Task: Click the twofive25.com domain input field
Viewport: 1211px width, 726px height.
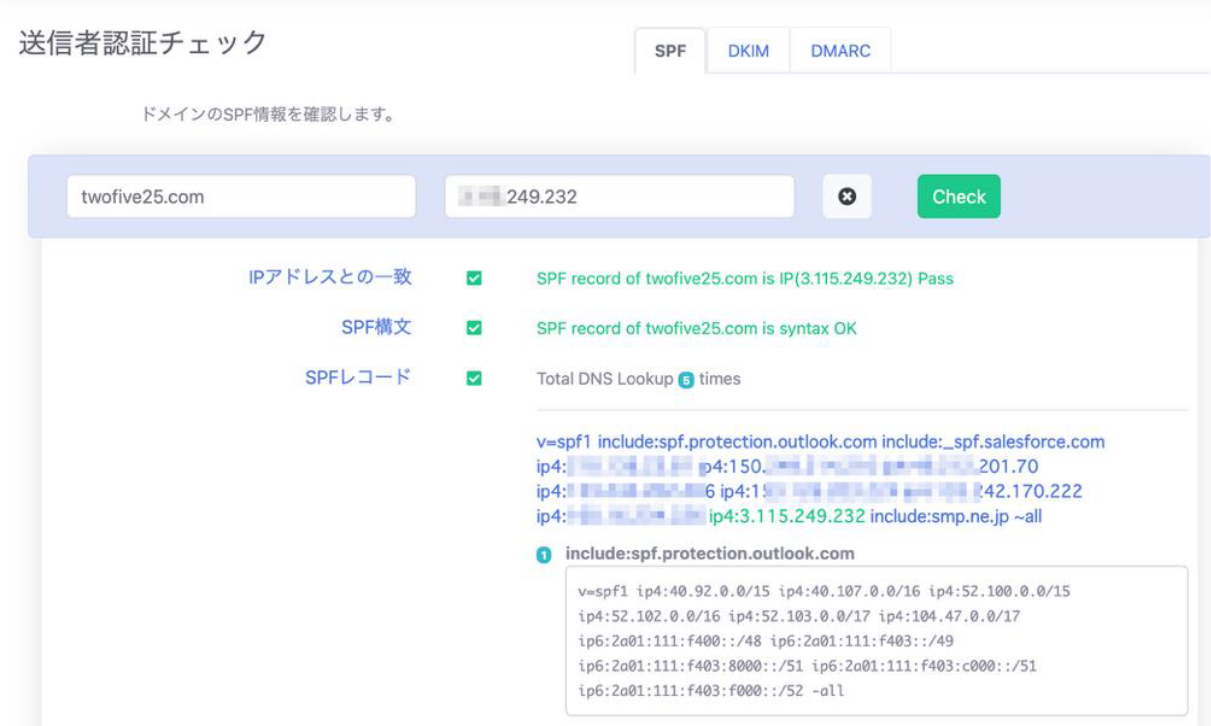Action: (240, 196)
